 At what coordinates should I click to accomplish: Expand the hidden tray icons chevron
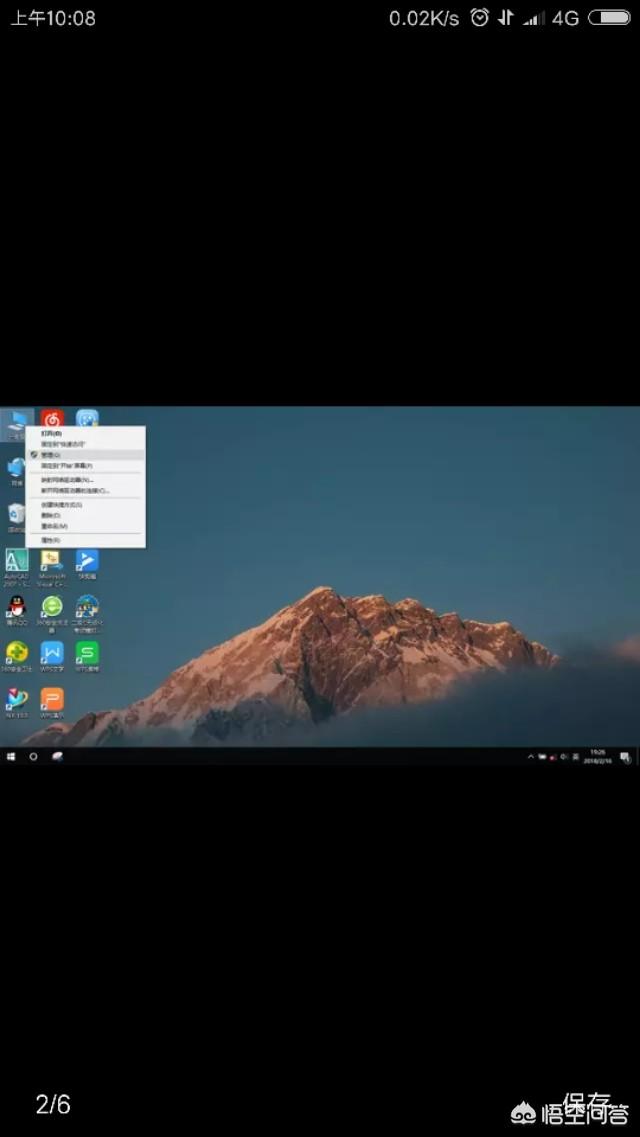[x=531, y=756]
